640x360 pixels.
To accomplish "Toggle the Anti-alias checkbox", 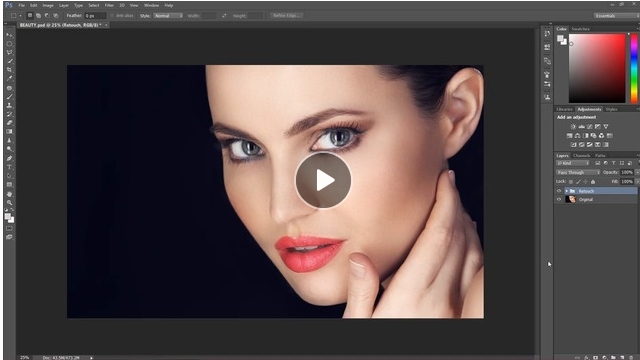I will pos(112,16).
